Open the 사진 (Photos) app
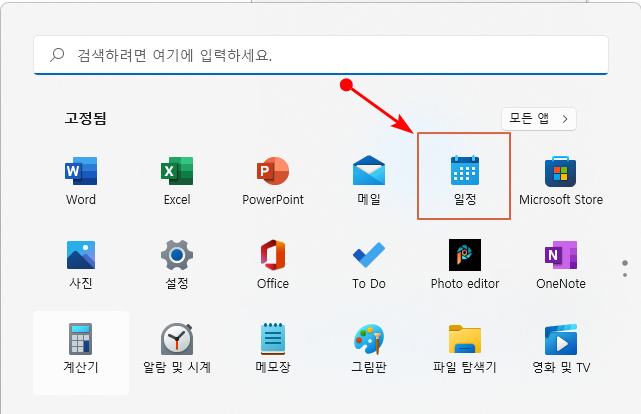The image size is (641, 414). tap(81, 265)
